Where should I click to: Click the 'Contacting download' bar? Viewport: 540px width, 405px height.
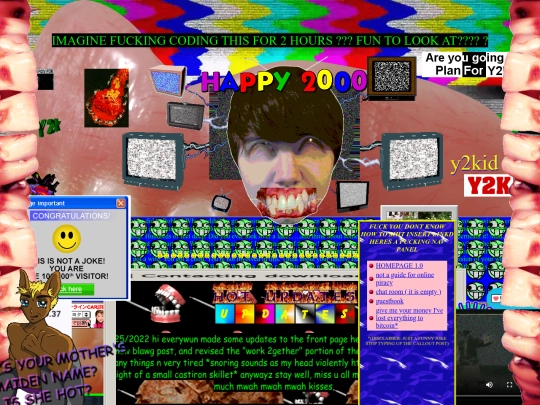[x=245, y=276]
